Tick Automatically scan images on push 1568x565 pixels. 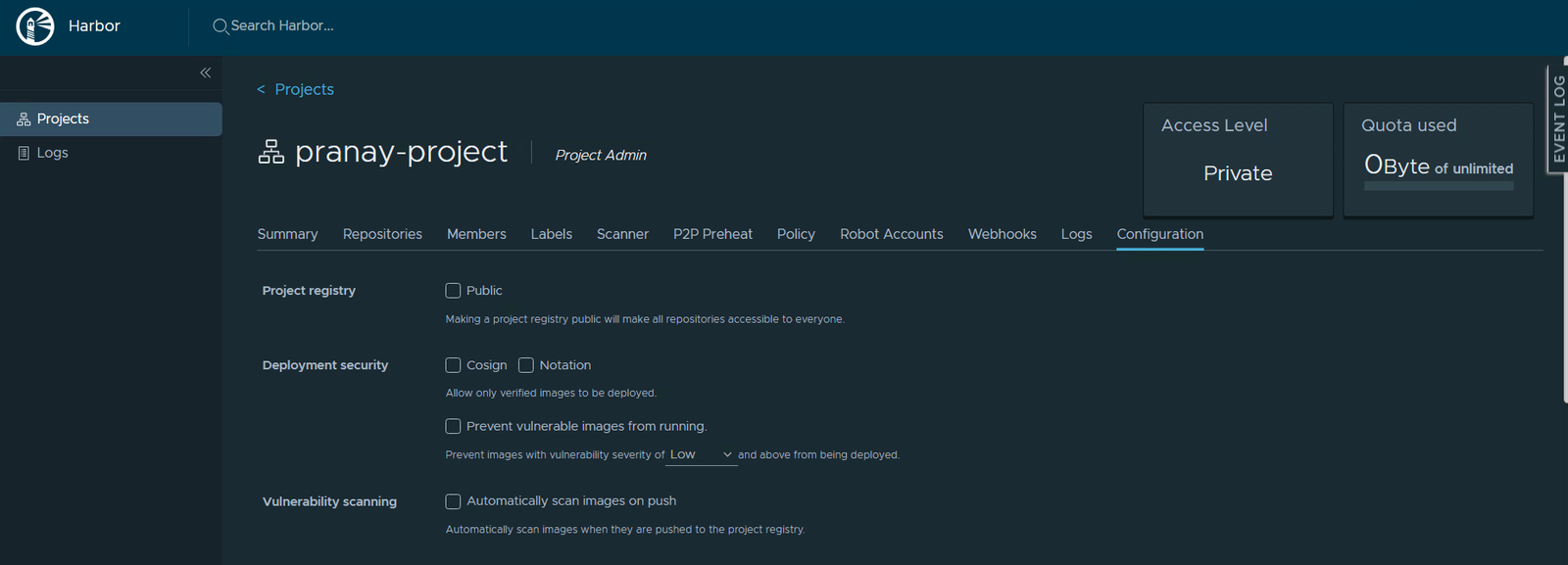(x=453, y=501)
